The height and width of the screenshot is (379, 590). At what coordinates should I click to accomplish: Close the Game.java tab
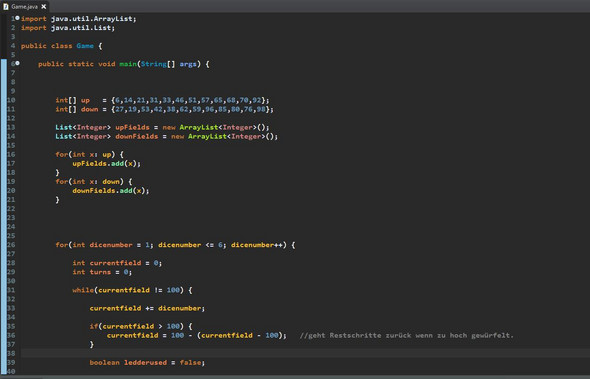[x=44, y=7]
